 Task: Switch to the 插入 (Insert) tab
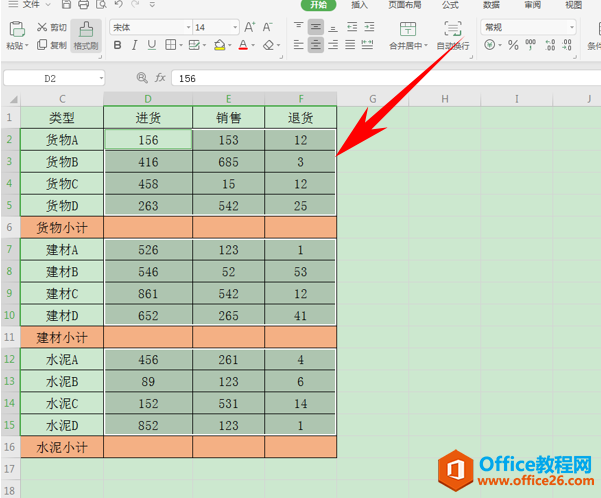point(358,5)
